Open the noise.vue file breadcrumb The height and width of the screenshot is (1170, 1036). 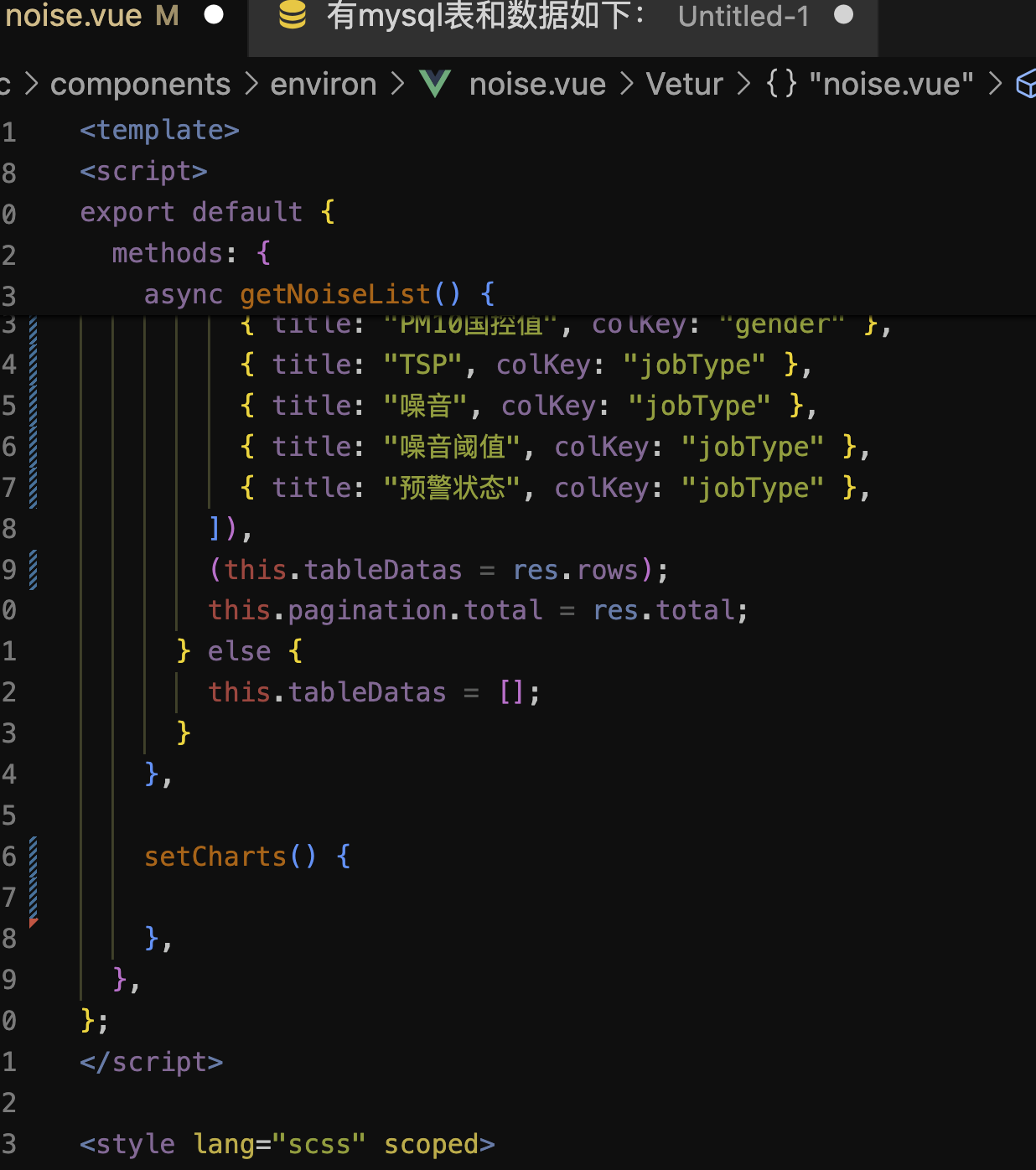pos(537,84)
